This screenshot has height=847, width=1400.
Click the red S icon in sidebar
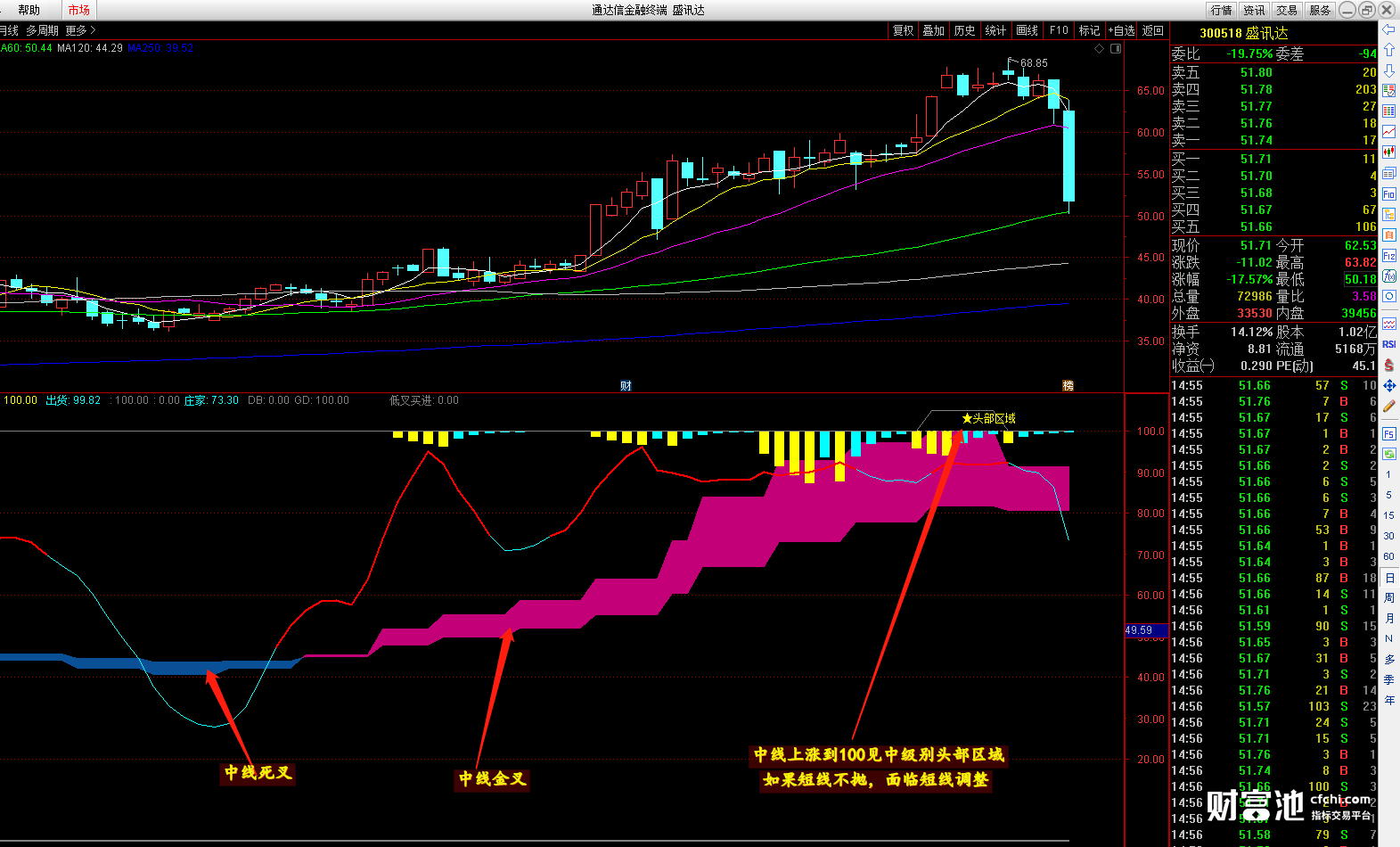pyautogui.click(x=1388, y=365)
